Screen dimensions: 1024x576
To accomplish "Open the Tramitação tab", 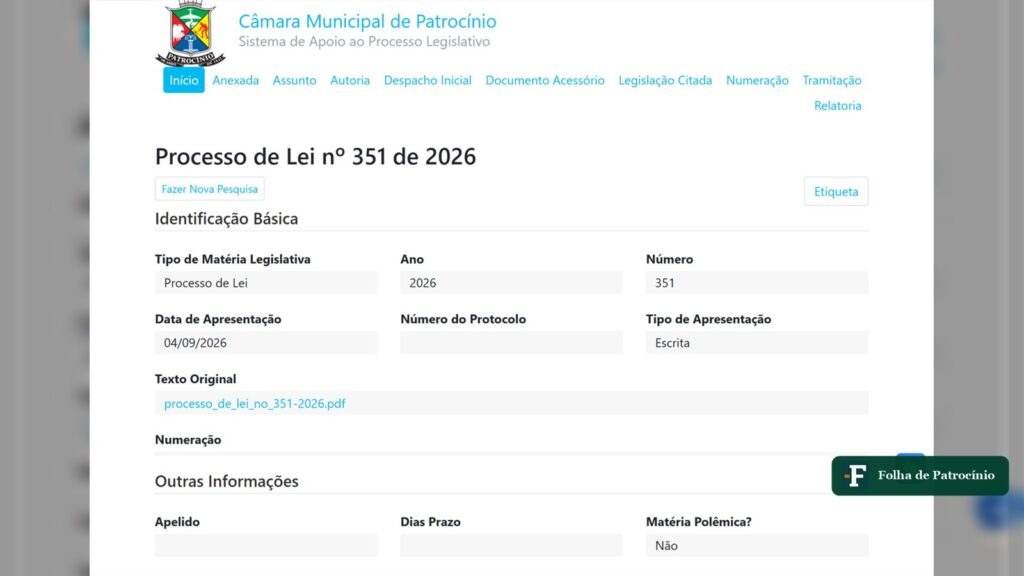I will point(832,80).
